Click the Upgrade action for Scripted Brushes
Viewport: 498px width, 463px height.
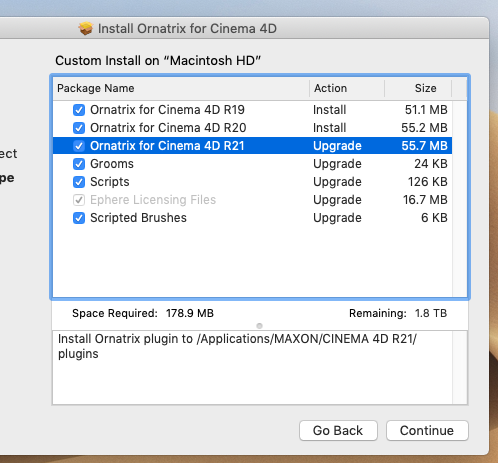click(x=337, y=218)
